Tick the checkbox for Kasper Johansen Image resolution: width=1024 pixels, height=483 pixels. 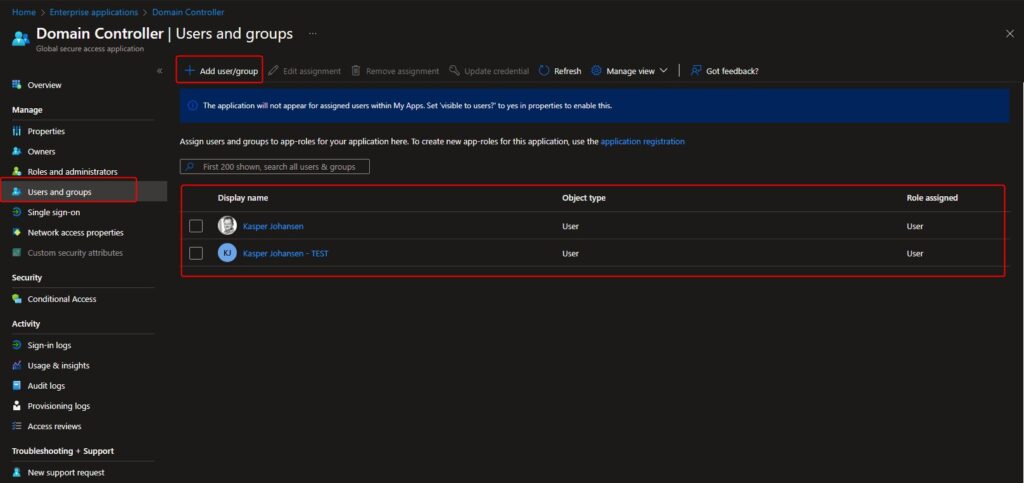[x=196, y=226]
